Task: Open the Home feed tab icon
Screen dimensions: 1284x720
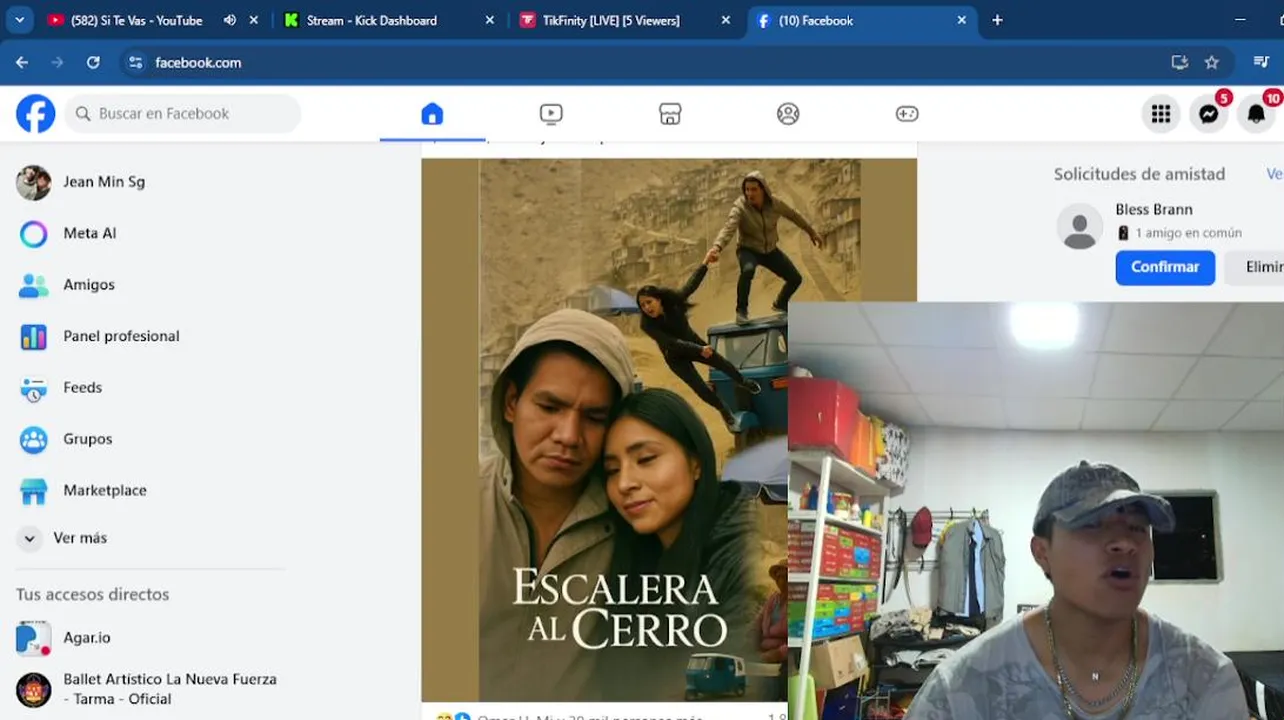Action: pyautogui.click(x=432, y=114)
